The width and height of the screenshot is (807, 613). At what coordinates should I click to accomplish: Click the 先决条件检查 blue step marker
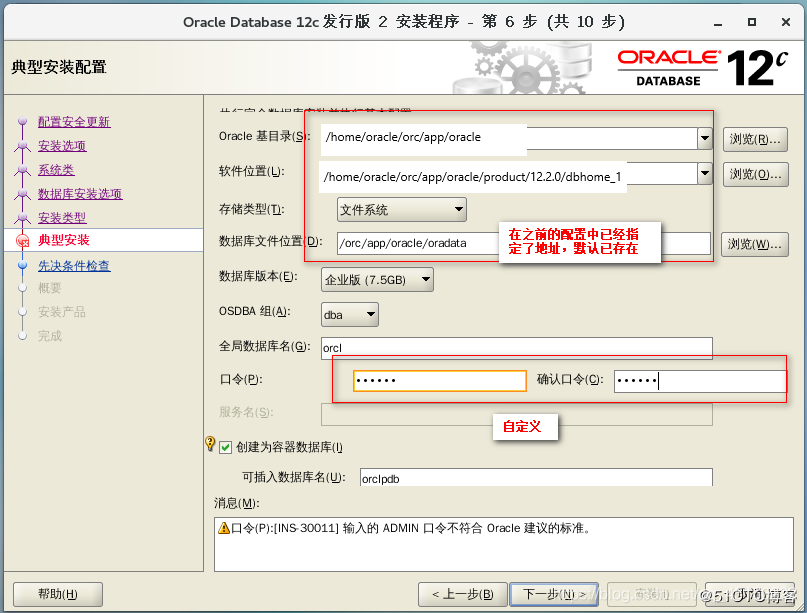(x=22, y=265)
